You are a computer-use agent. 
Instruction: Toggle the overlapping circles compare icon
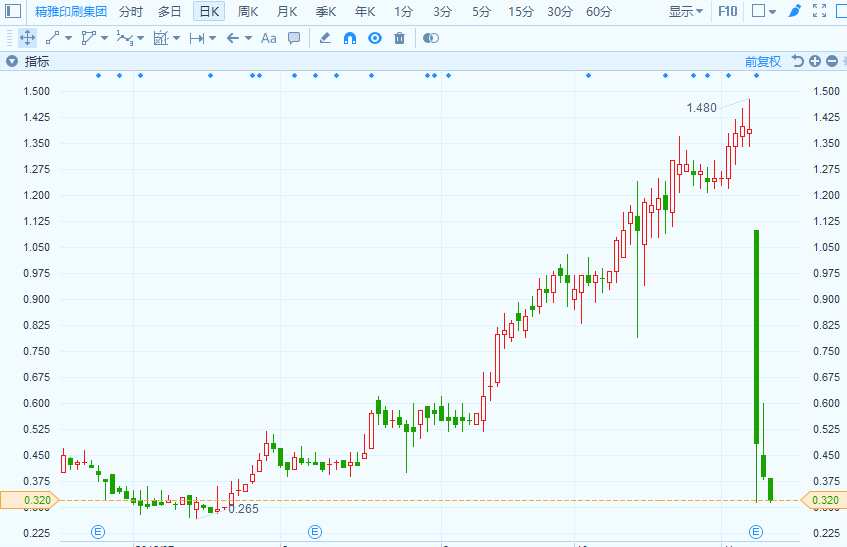click(431, 38)
